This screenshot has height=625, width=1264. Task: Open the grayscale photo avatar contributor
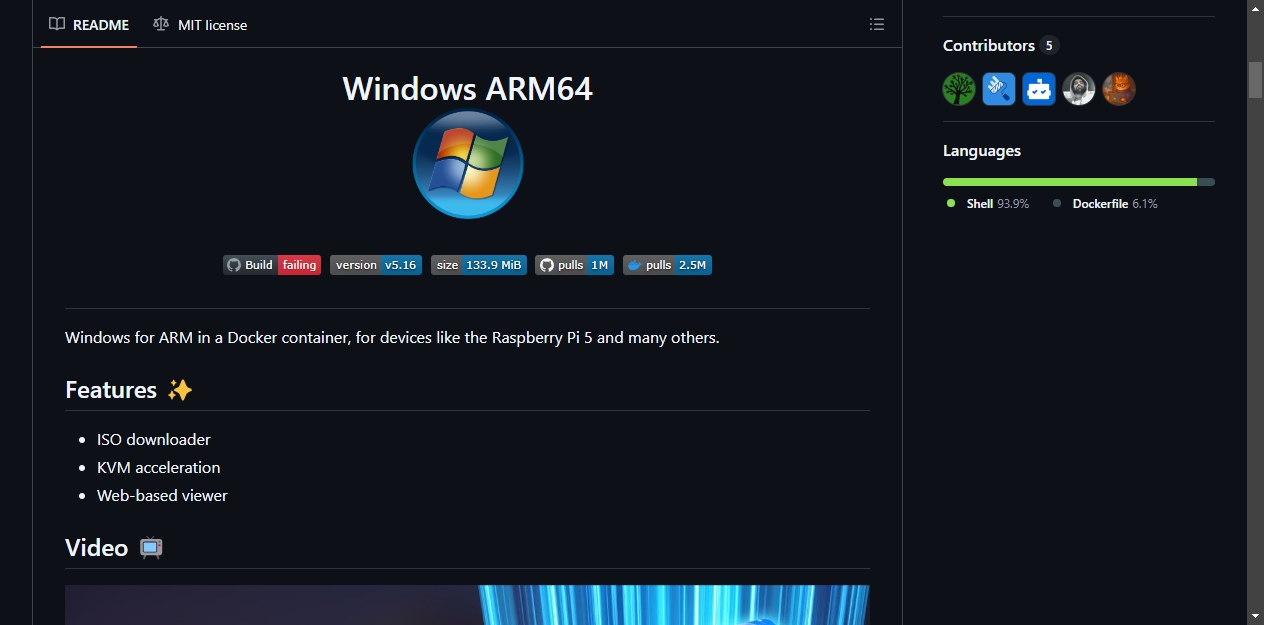click(1079, 89)
